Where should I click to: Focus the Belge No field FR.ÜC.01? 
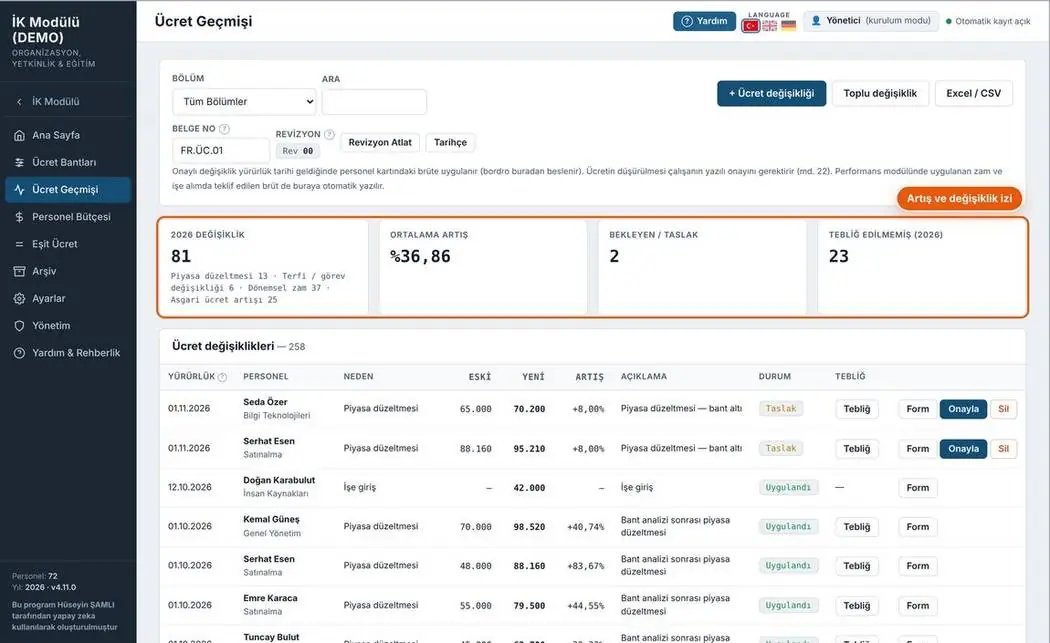(x=221, y=151)
